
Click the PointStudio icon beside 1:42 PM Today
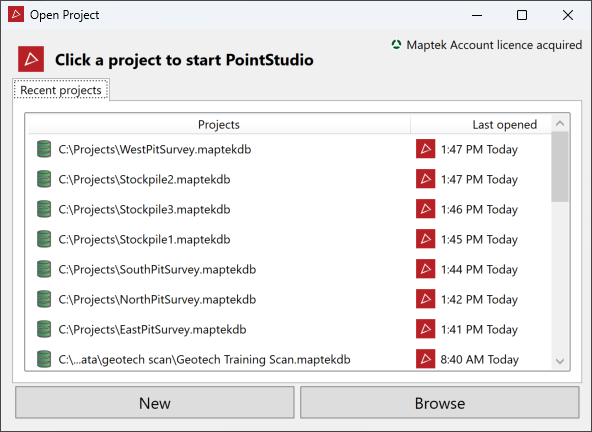tap(426, 299)
